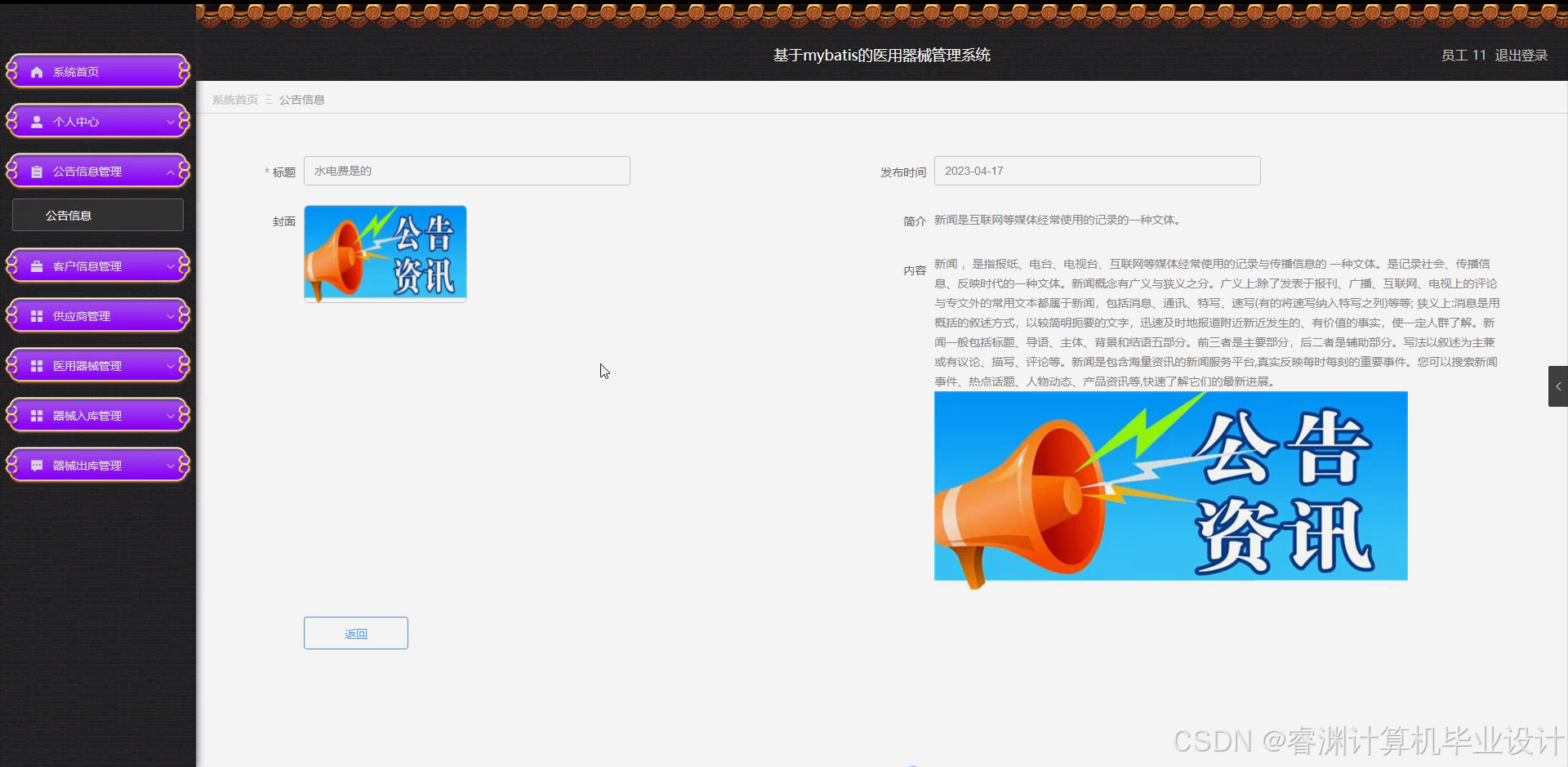The height and width of the screenshot is (767, 1568).
Task: Open 系统首页 from the breadcrumb
Action: 234,99
